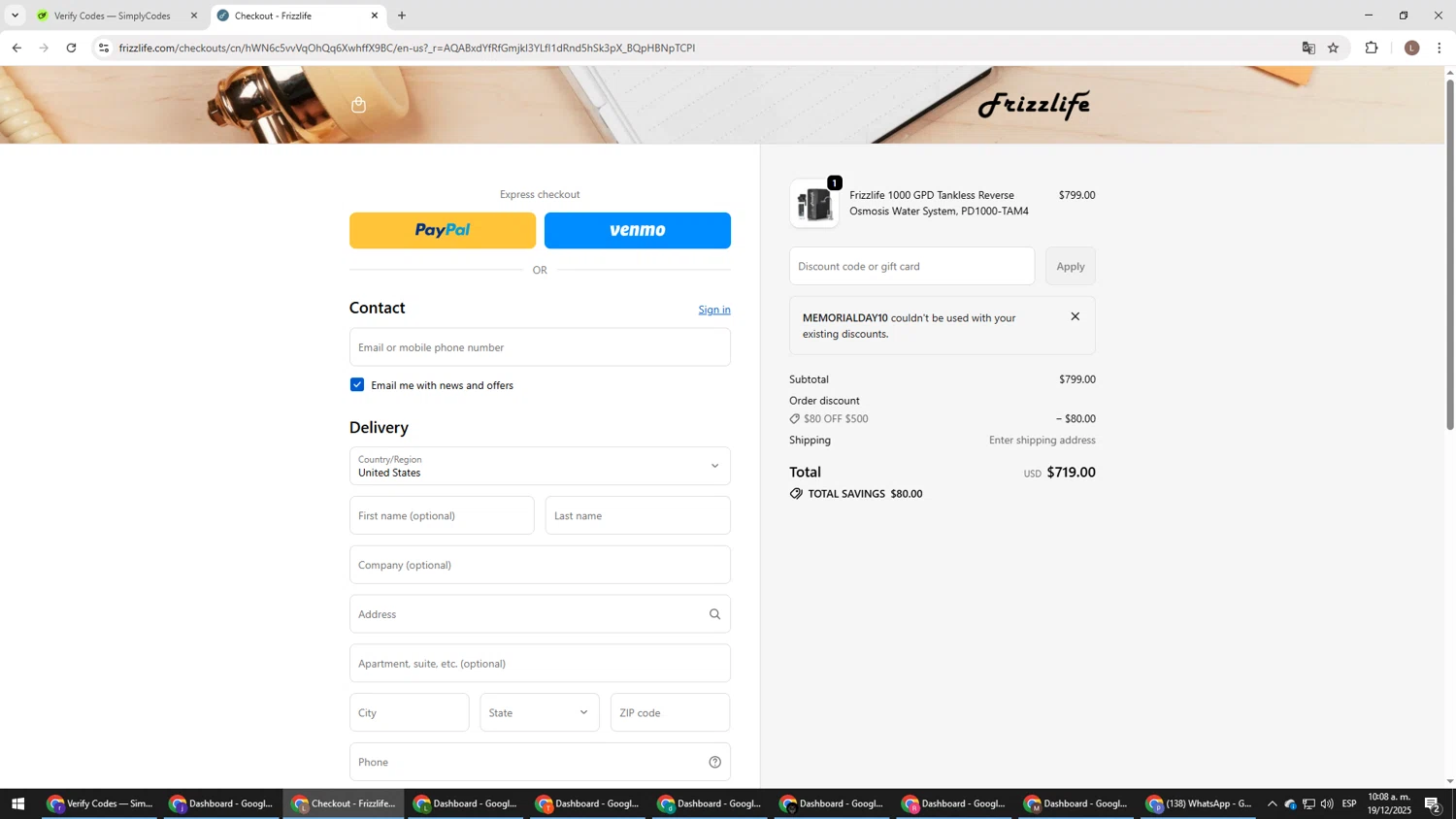Click the Sign in link
This screenshot has height=819, width=1456.
tap(714, 310)
